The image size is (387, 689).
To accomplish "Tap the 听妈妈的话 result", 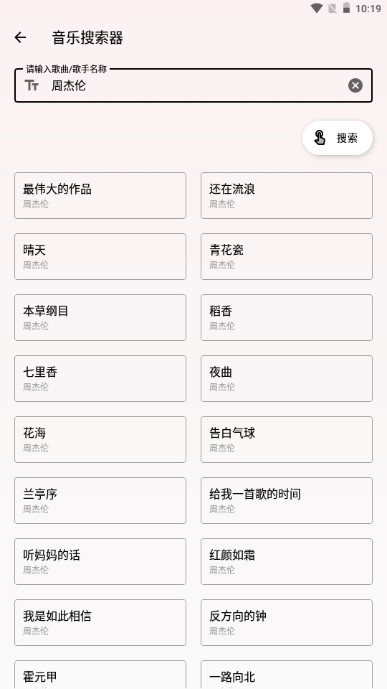I will tap(100, 562).
